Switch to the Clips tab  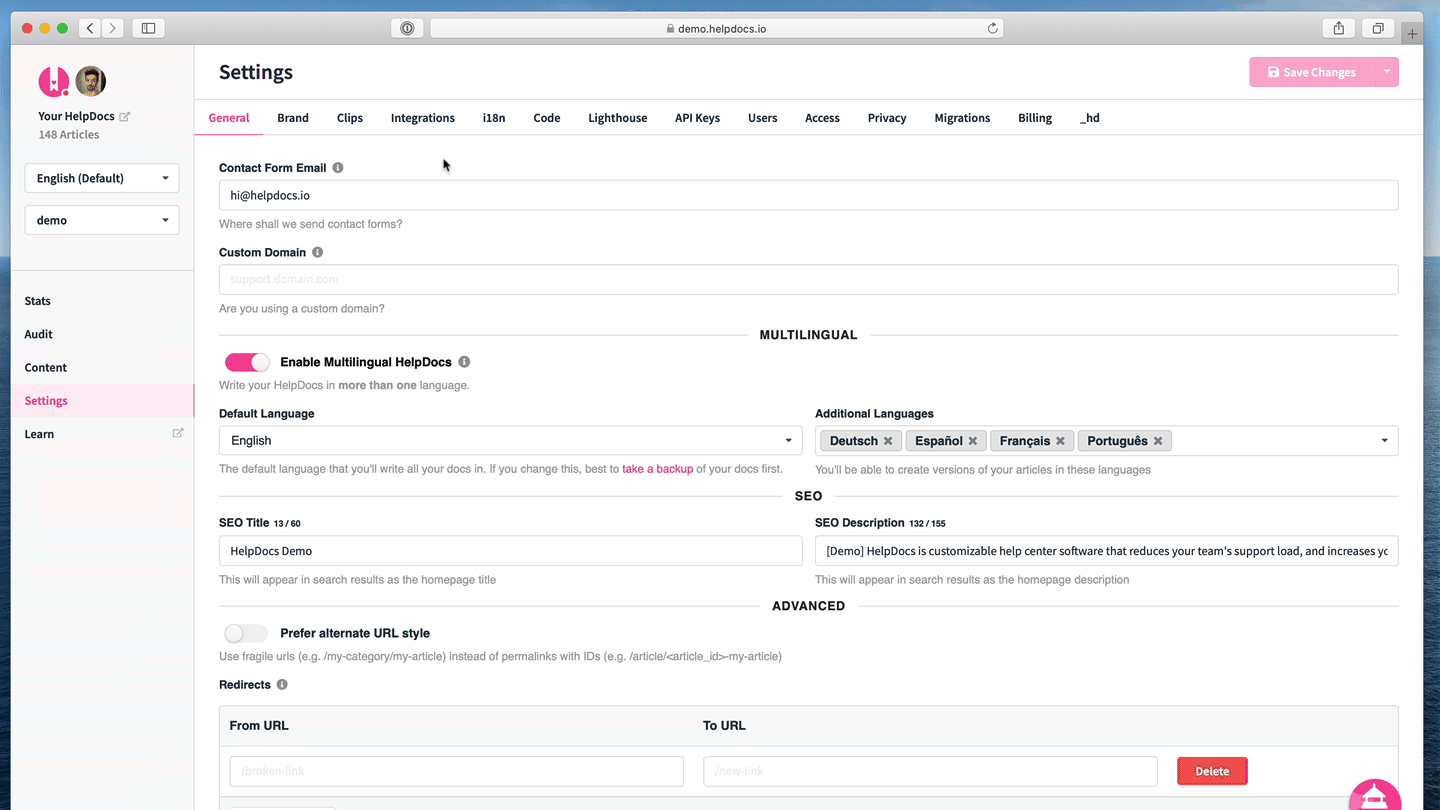(350, 118)
